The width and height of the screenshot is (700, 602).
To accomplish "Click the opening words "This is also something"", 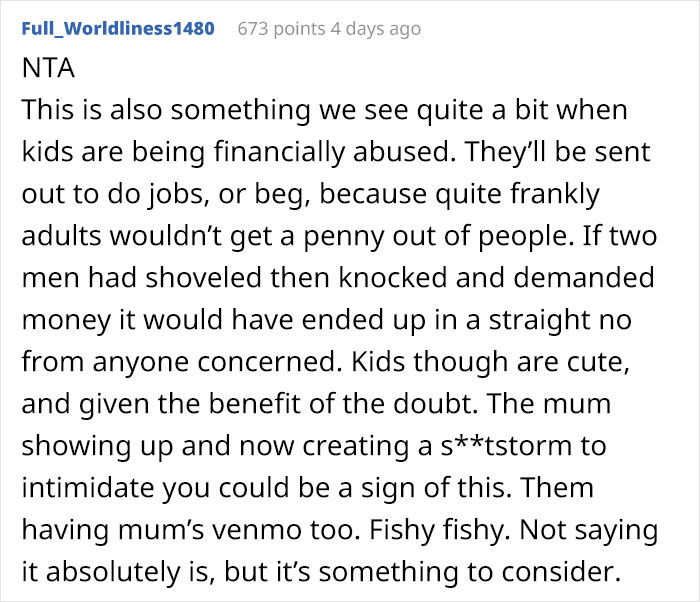I will tap(166, 110).
